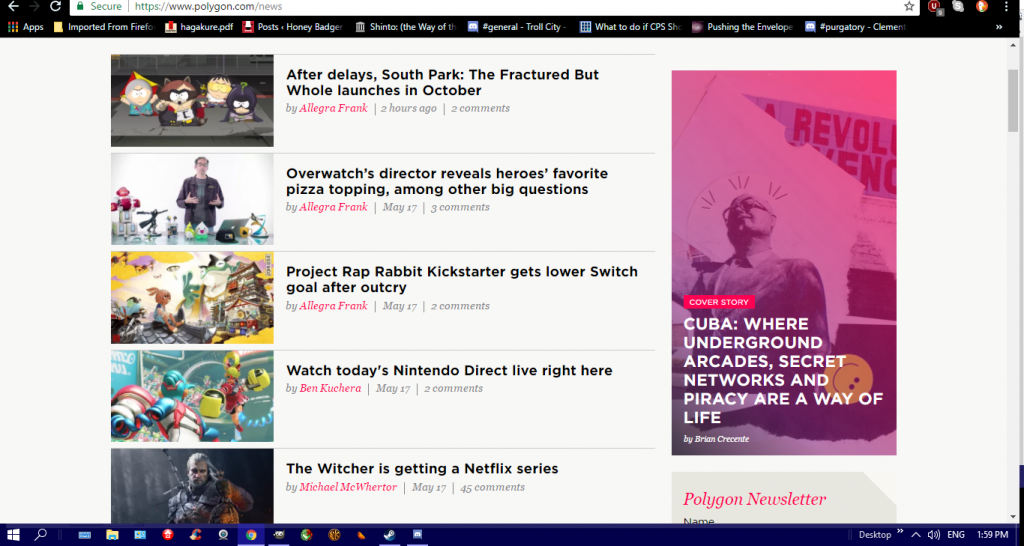
Task: Click the Polygon Newsletter heading
Action: [x=754, y=499]
